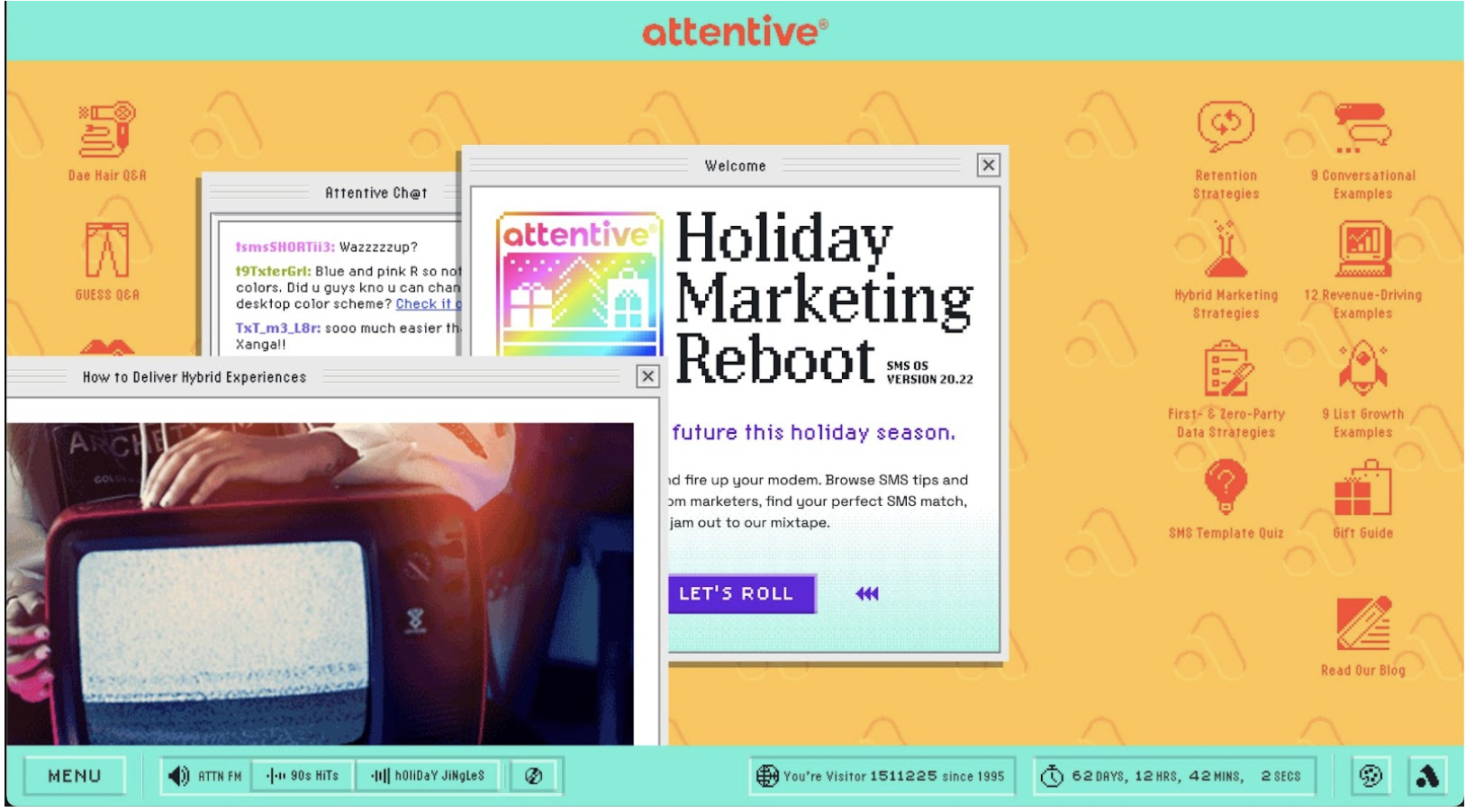This screenshot has height=812, width=1466.
Task: Open 9 List Growth Examples rocket icon
Action: pyautogui.click(x=1362, y=390)
